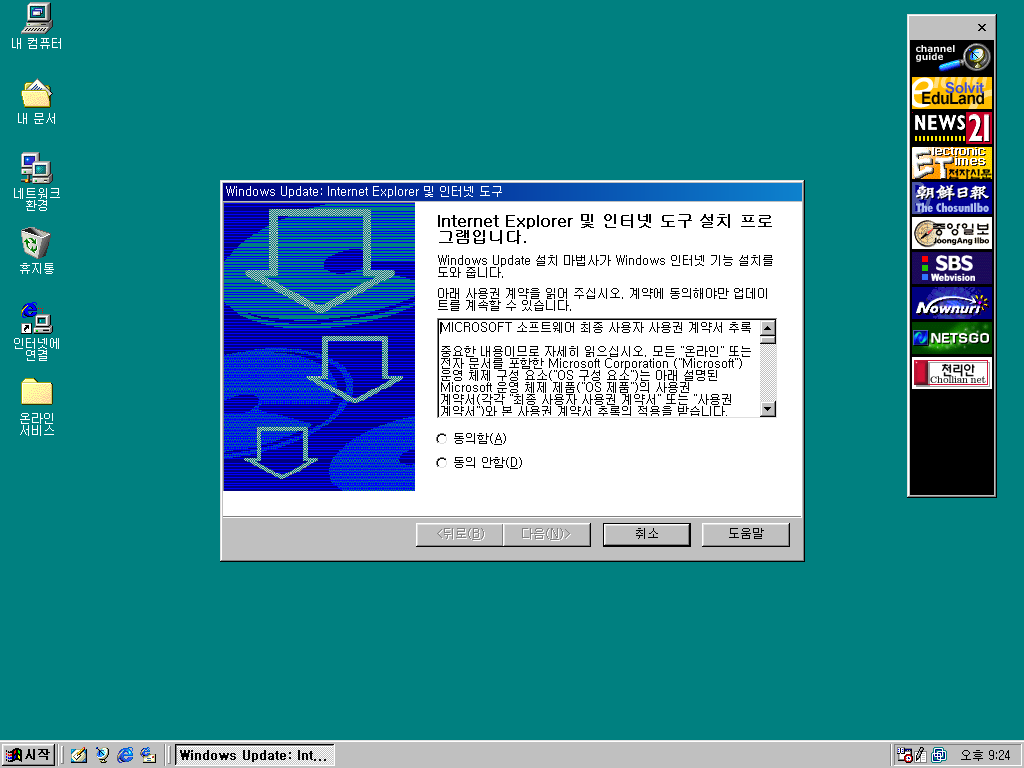This screenshot has height=768, width=1024.
Task: Open the SBS Webvision channel
Action: pos(952,268)
